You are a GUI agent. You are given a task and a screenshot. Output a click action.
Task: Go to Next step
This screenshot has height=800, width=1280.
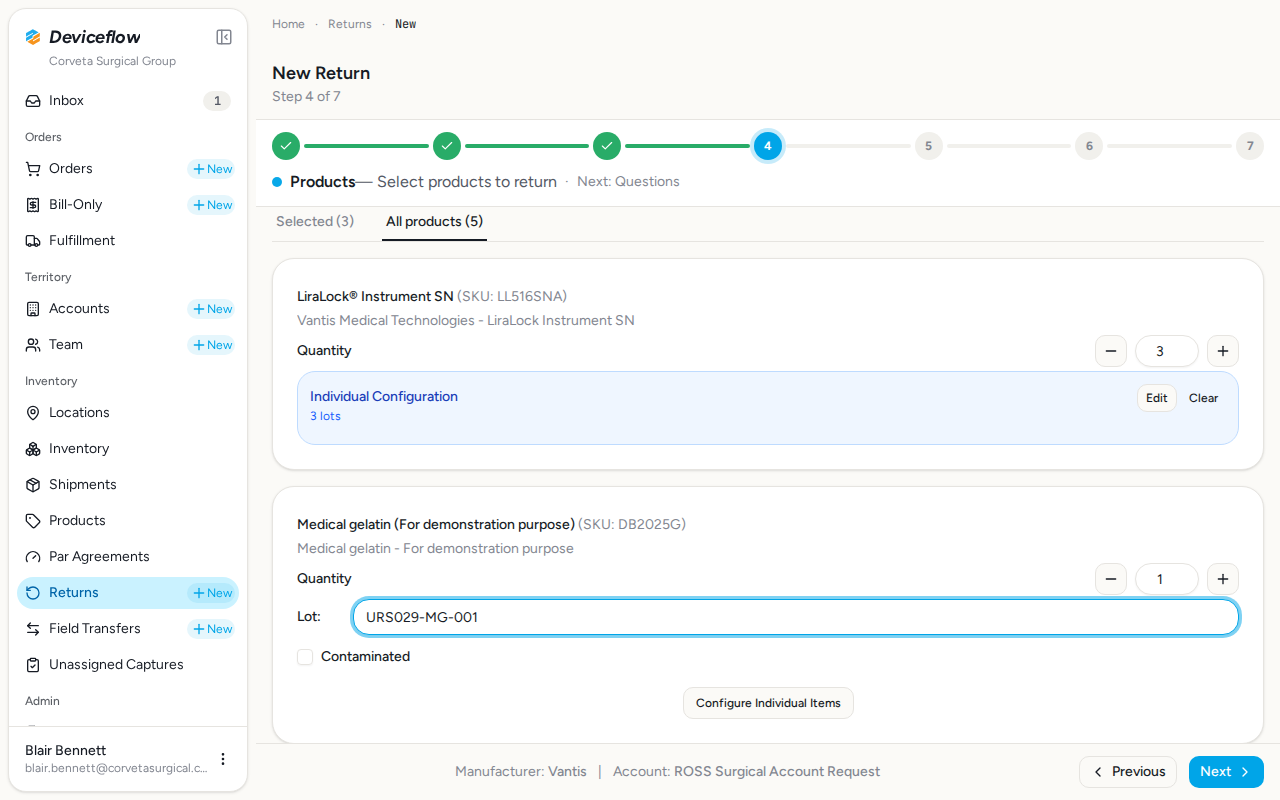1226,772
